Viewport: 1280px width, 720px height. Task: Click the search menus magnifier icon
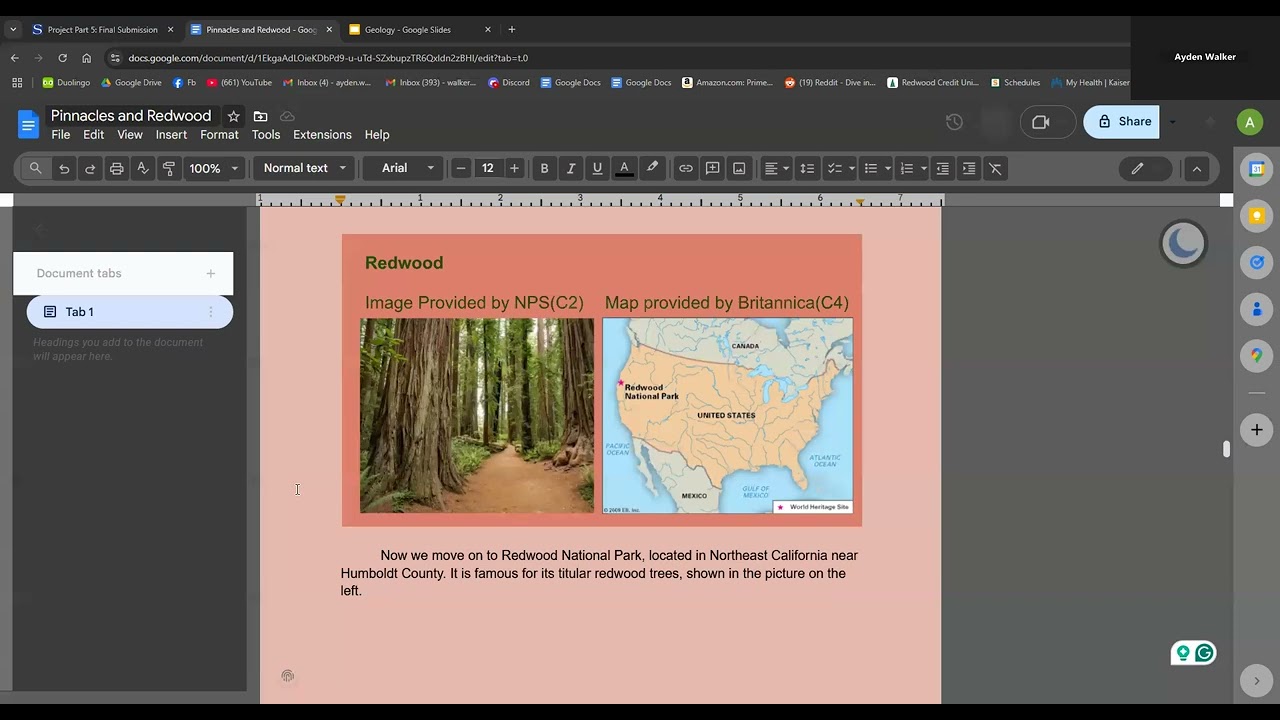coord(36,168)
